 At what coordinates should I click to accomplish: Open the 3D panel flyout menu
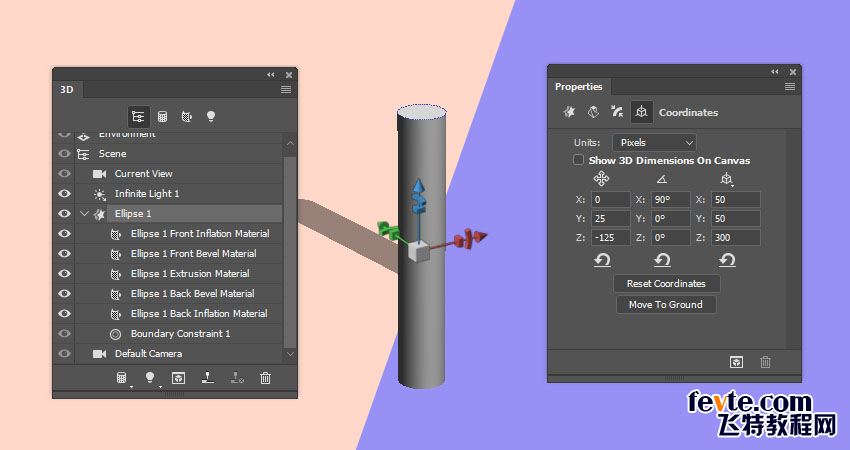point(286,89)
